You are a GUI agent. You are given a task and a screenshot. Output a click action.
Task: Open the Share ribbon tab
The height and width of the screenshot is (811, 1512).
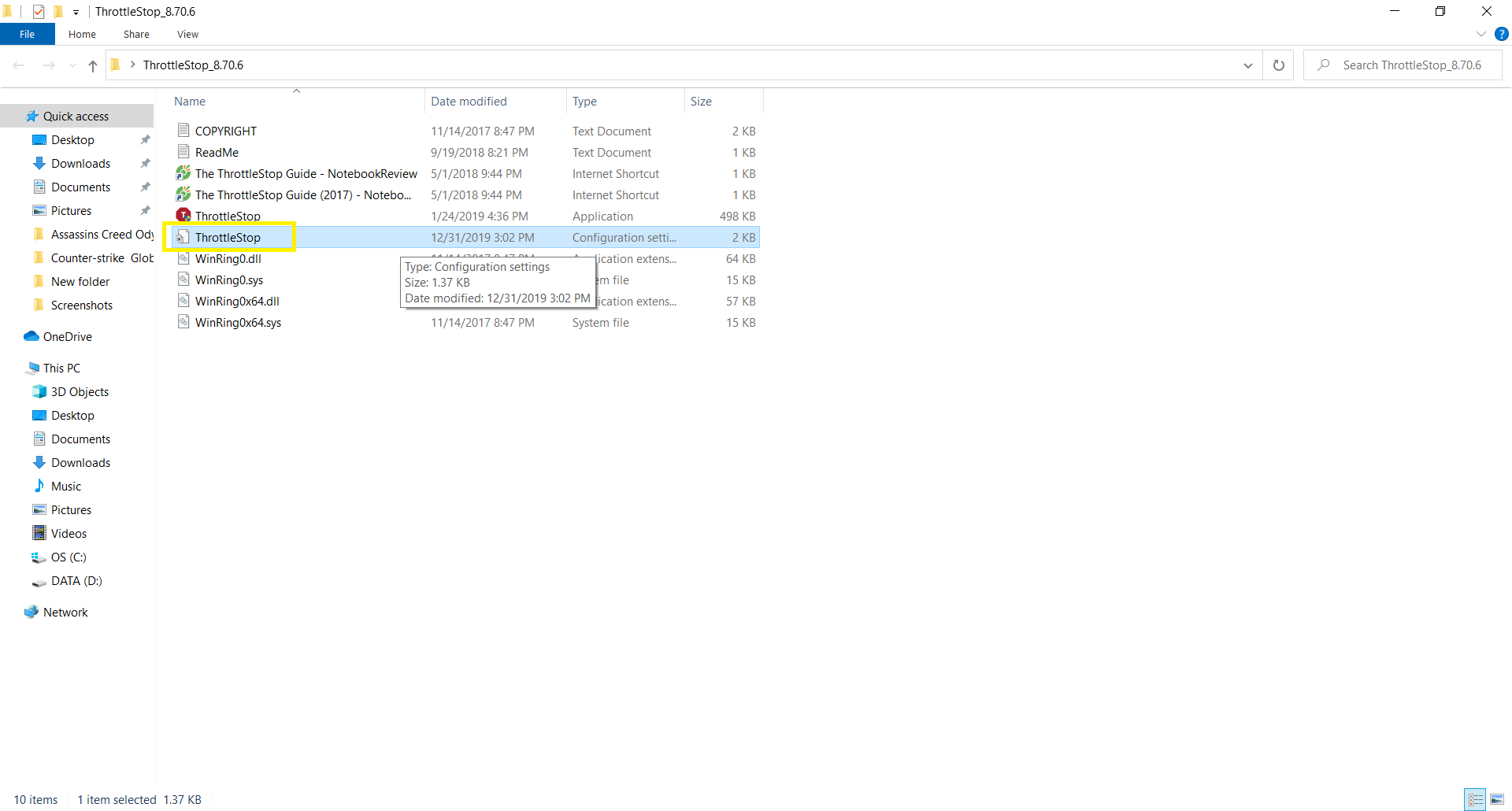[136, 34]
